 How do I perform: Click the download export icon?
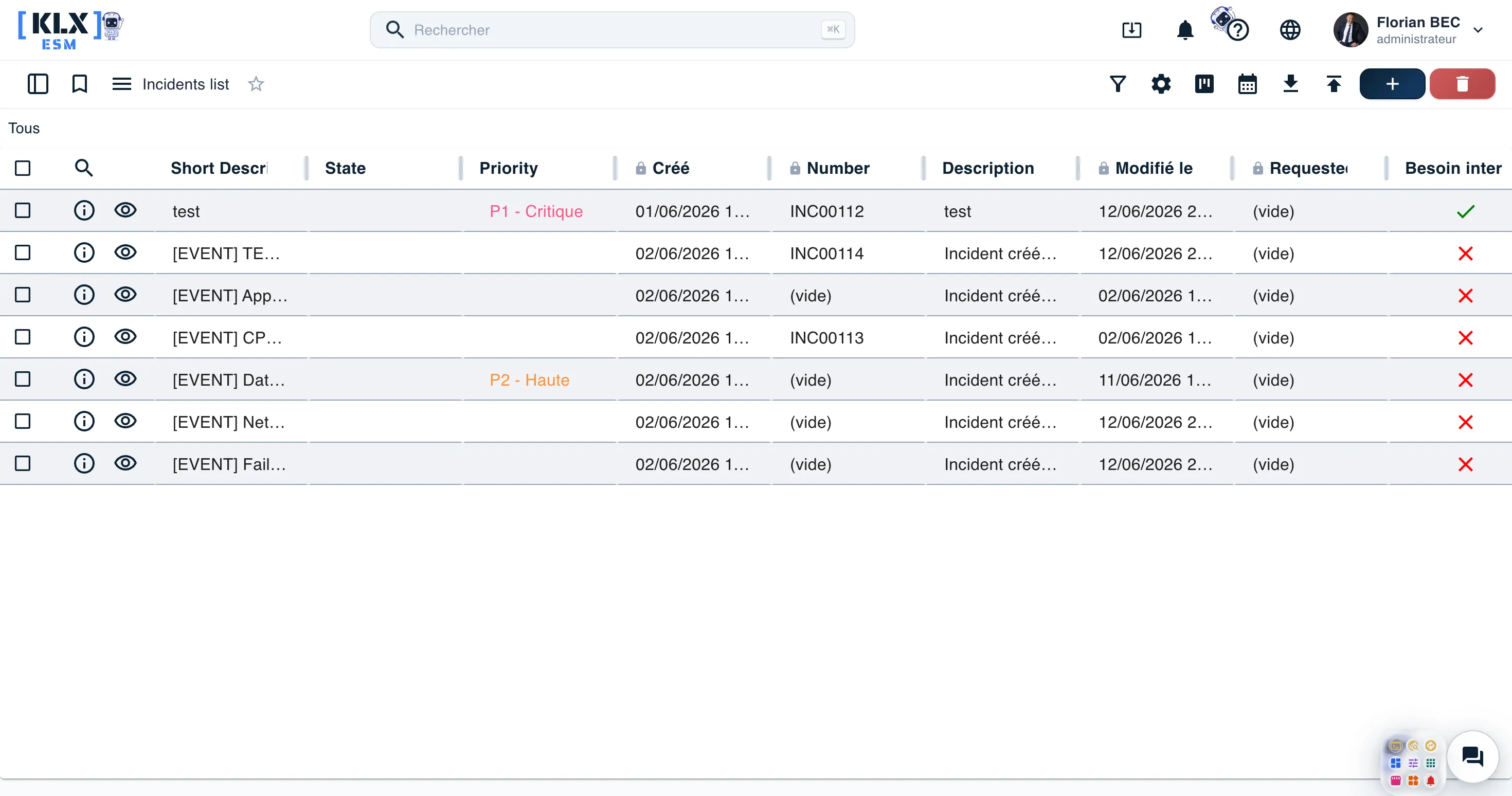1291,84
